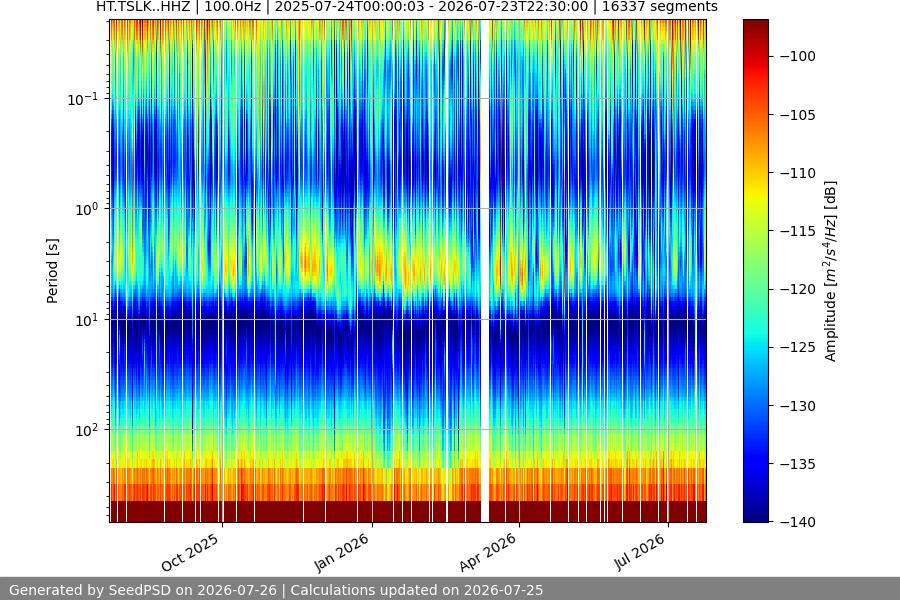
Task: Click the 'Apr 2026' x-axis label
Action: [487, 552]
